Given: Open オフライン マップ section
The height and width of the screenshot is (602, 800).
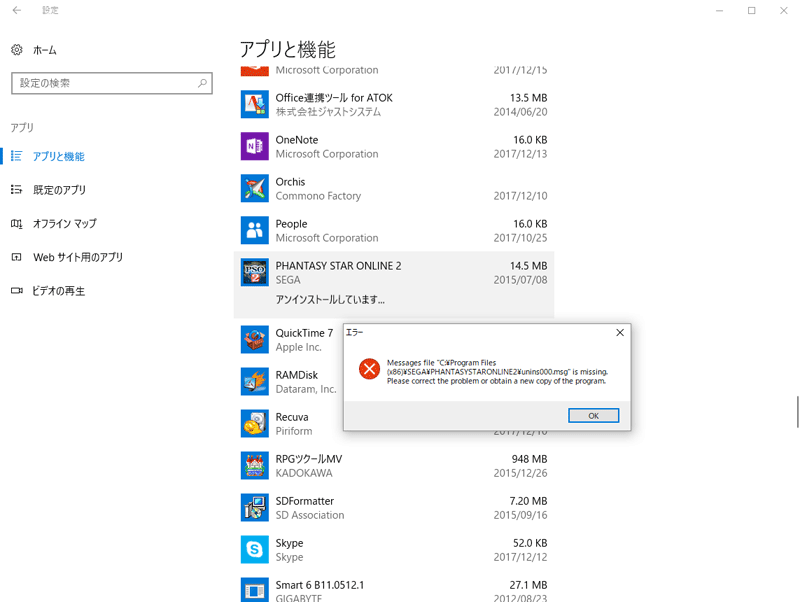Looking at the screenshot, I should point(64,223).
